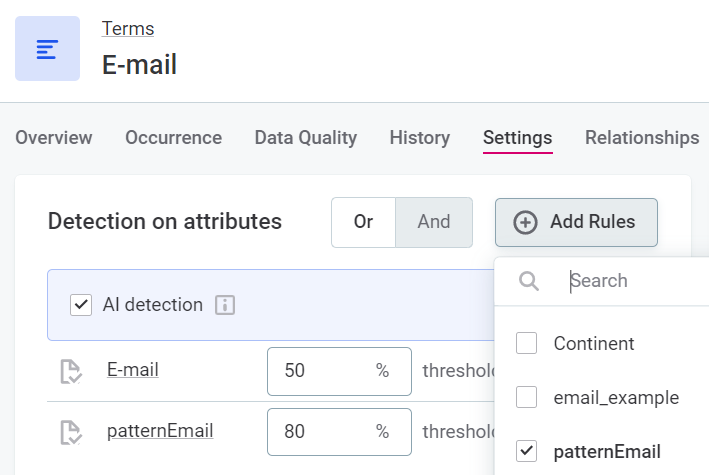Screen dimensions: 709x475
Task: Open the Overview tab
Action: [54, 138]
